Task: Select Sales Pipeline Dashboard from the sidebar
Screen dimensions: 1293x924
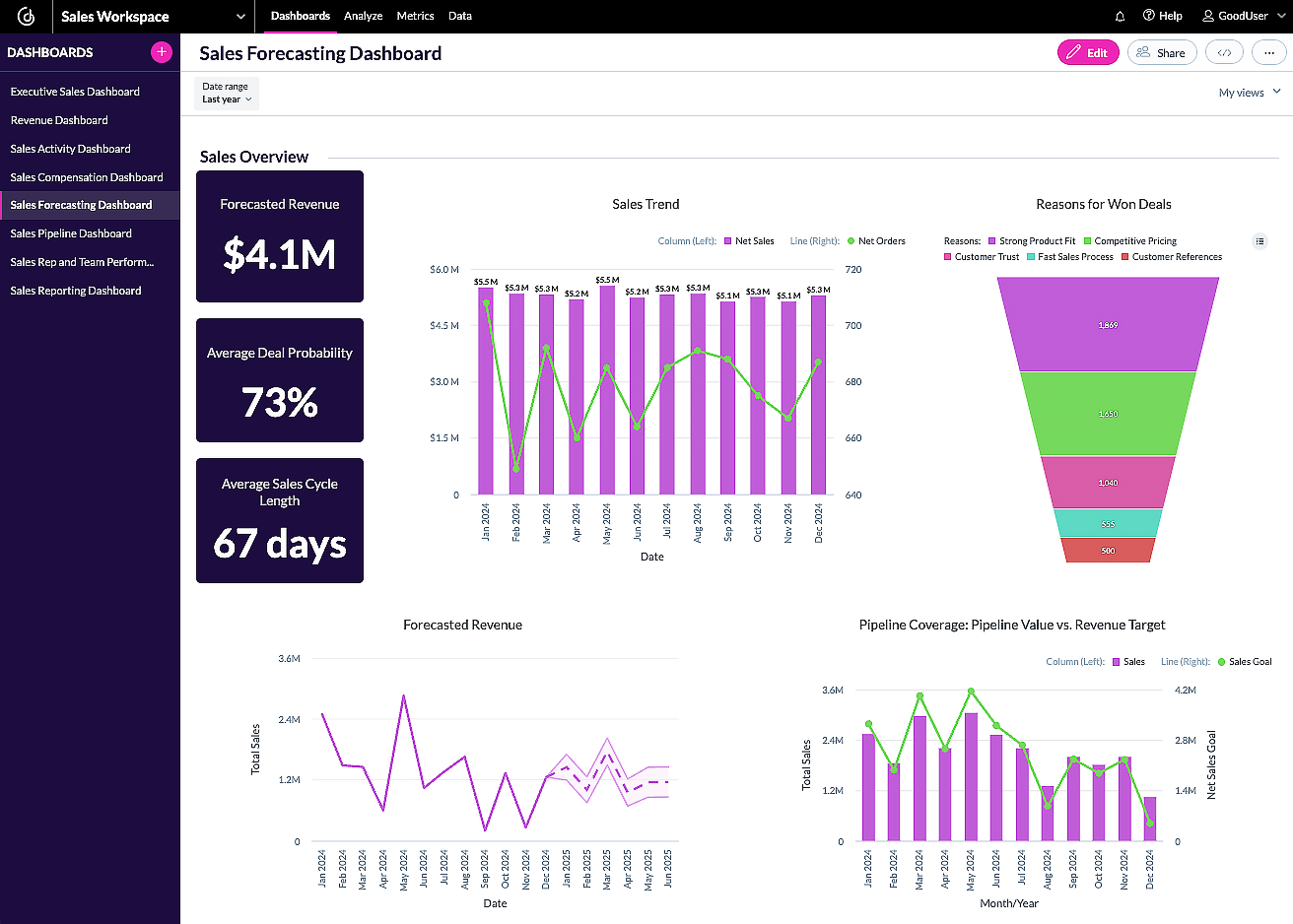Action: pyautogui.click(x=72, y=233)
